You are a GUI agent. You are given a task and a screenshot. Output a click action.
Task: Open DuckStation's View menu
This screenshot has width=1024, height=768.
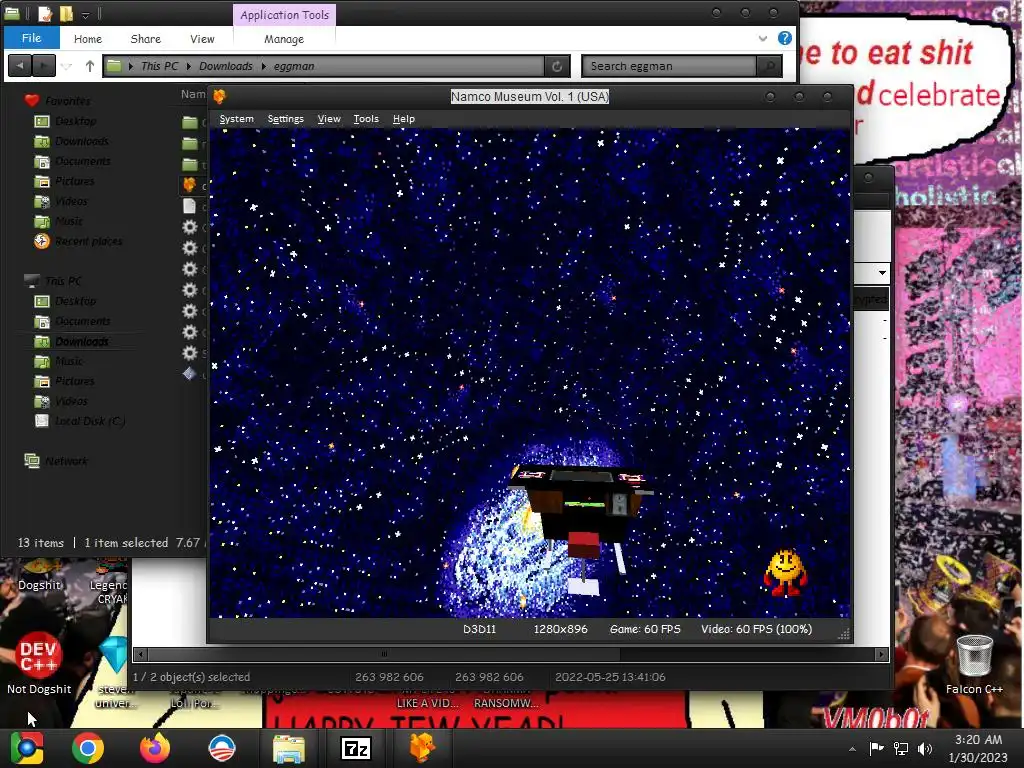pyautogui.click(x=329, y=119)
